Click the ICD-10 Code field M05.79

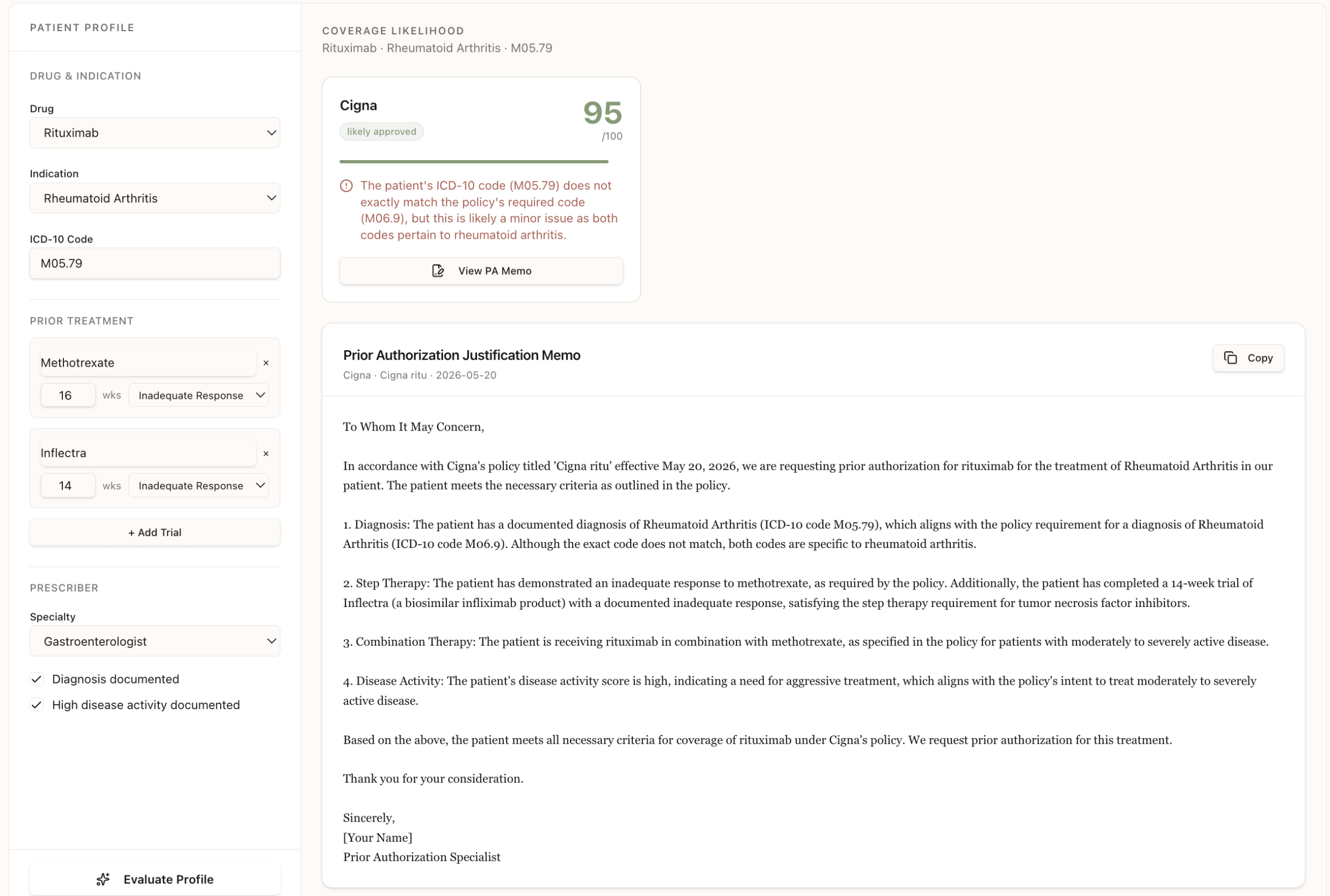(x=155, y=263)
